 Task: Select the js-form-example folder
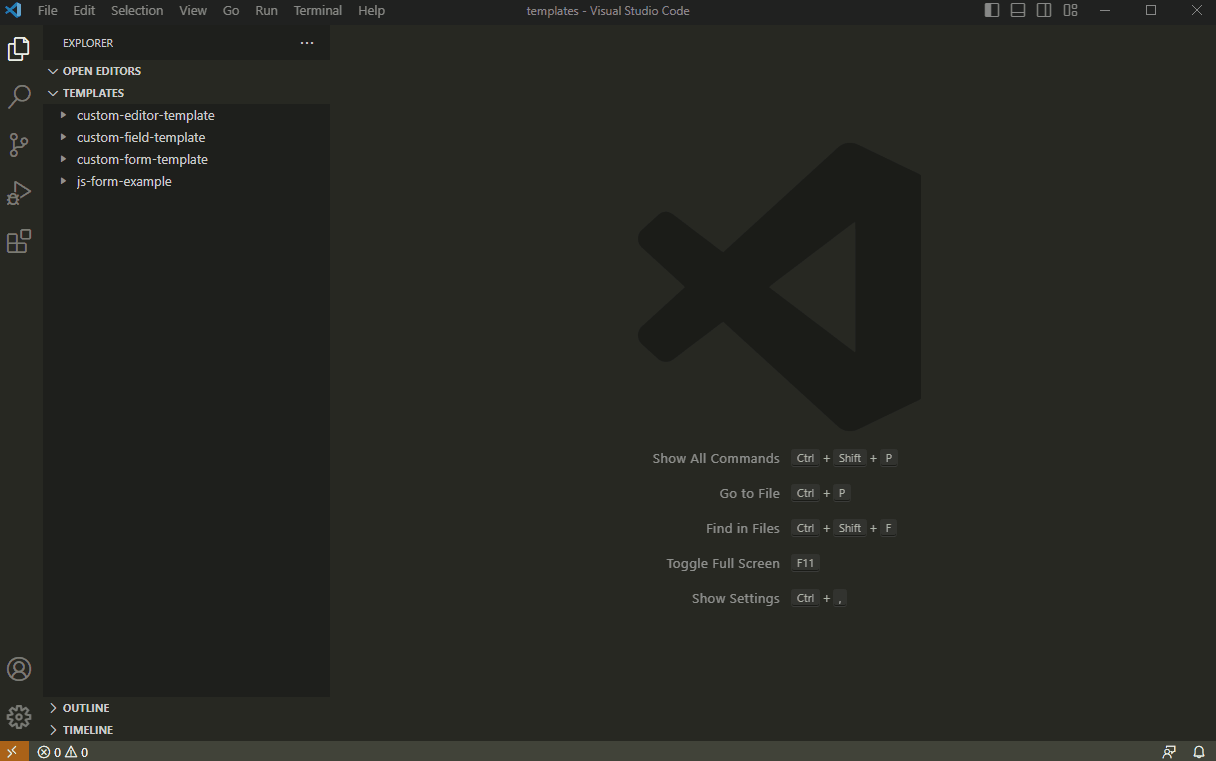click(x=123, y=181)
